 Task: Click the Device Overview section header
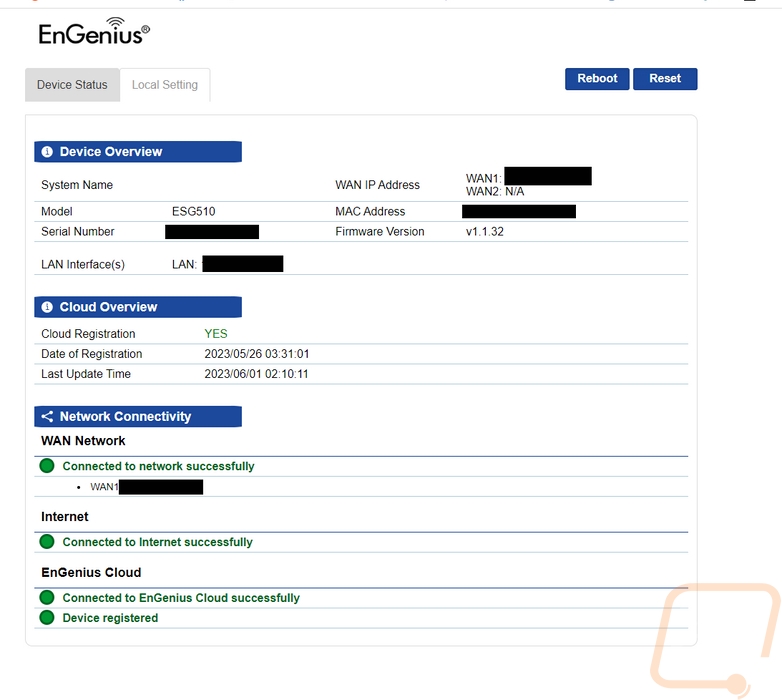pyautogui.click(x=138, y=152)
